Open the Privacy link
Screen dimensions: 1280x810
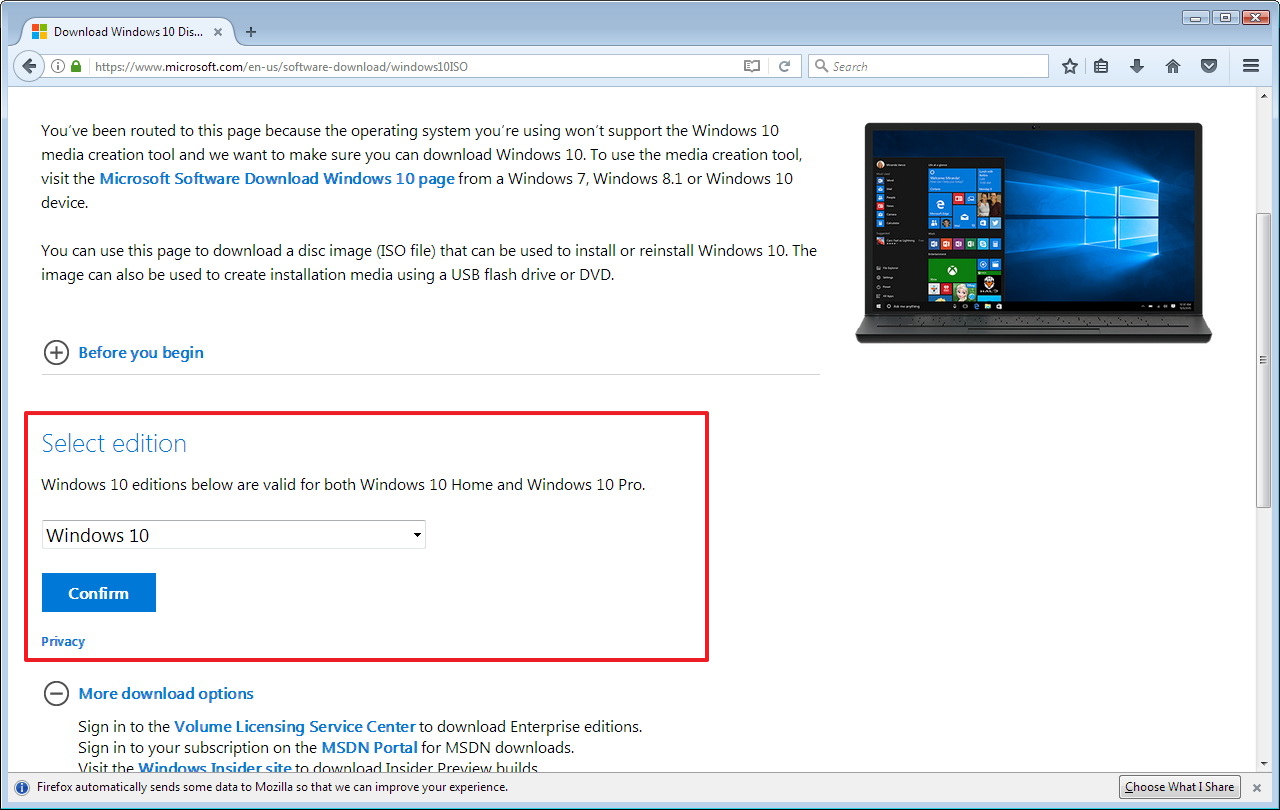(63, 641)
